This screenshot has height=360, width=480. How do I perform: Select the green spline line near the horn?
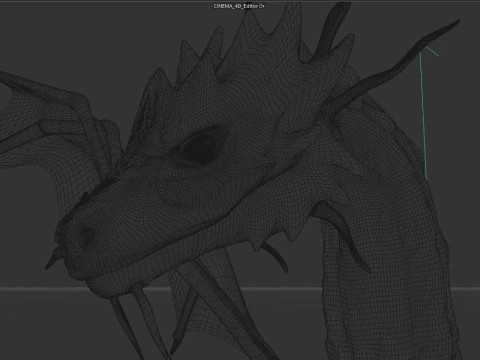coord(424,116)
